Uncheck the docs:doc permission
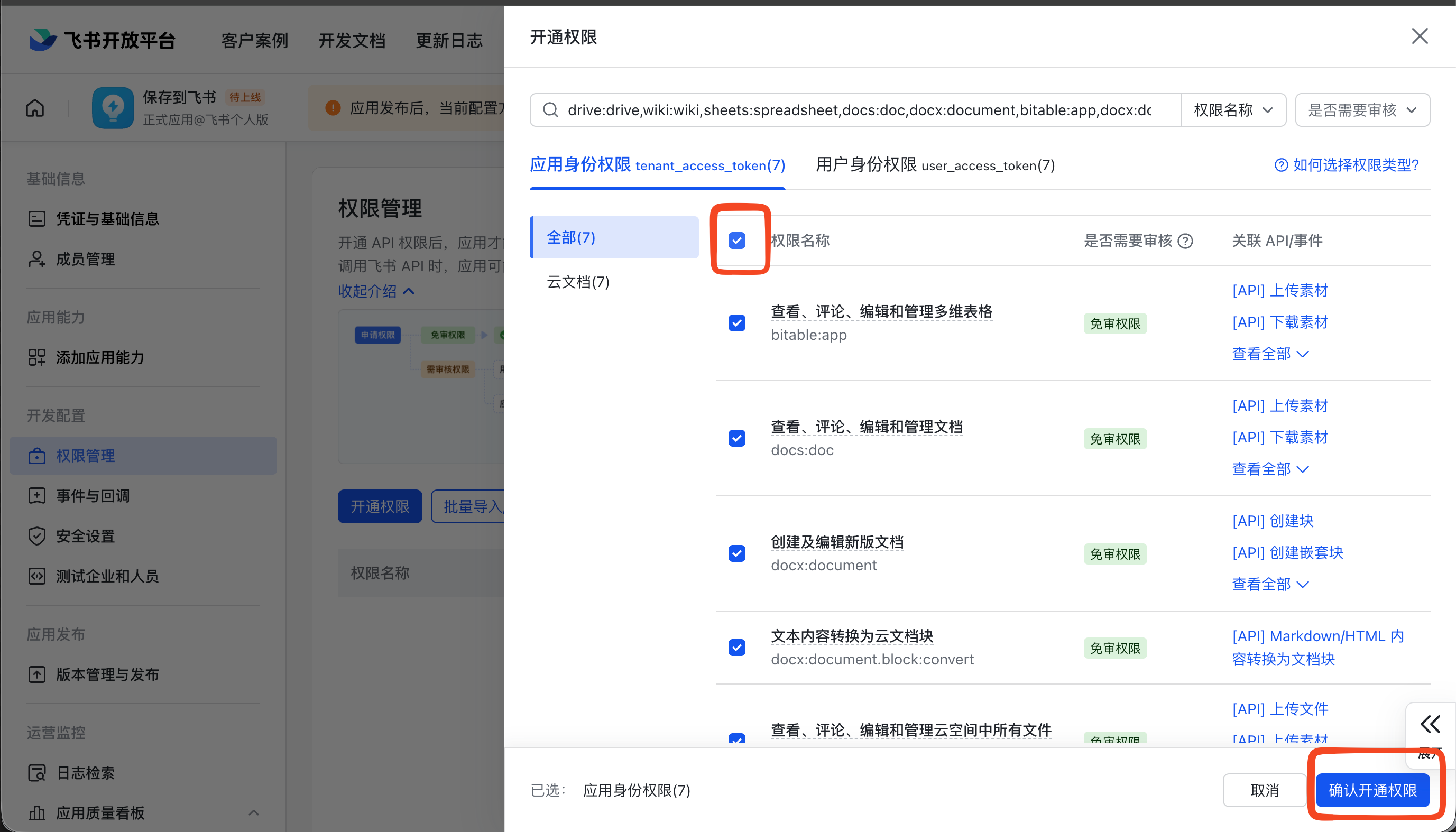Image resolution: width=1456 pixels, height=832 pixels. (x=736, y=438)
